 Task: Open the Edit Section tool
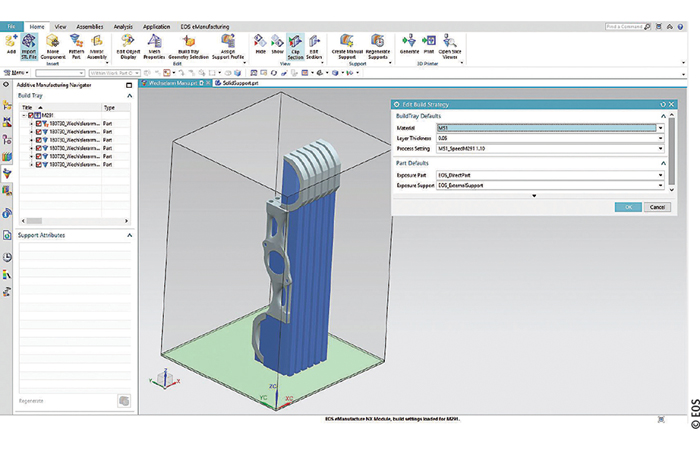(x=314, y=46)
